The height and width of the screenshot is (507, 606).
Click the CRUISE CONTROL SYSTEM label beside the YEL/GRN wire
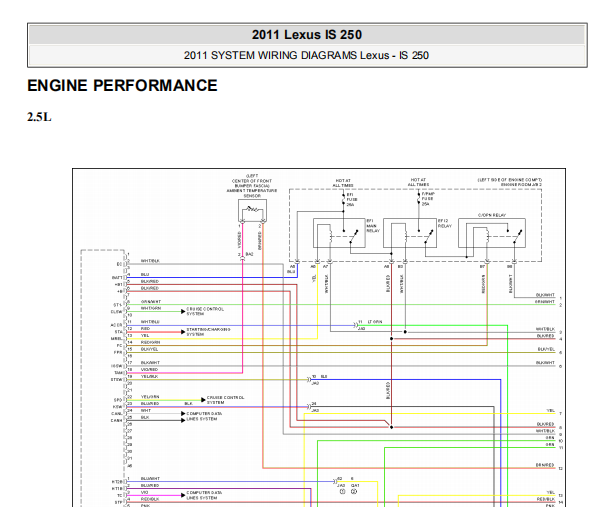tap(225, 400)
